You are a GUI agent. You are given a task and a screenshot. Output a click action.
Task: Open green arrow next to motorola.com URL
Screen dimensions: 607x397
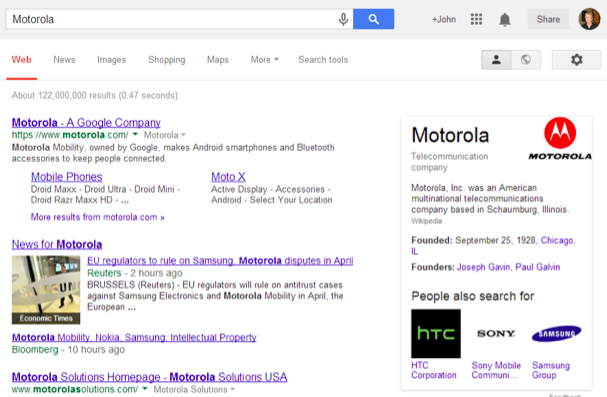click(x=135, y=134)
